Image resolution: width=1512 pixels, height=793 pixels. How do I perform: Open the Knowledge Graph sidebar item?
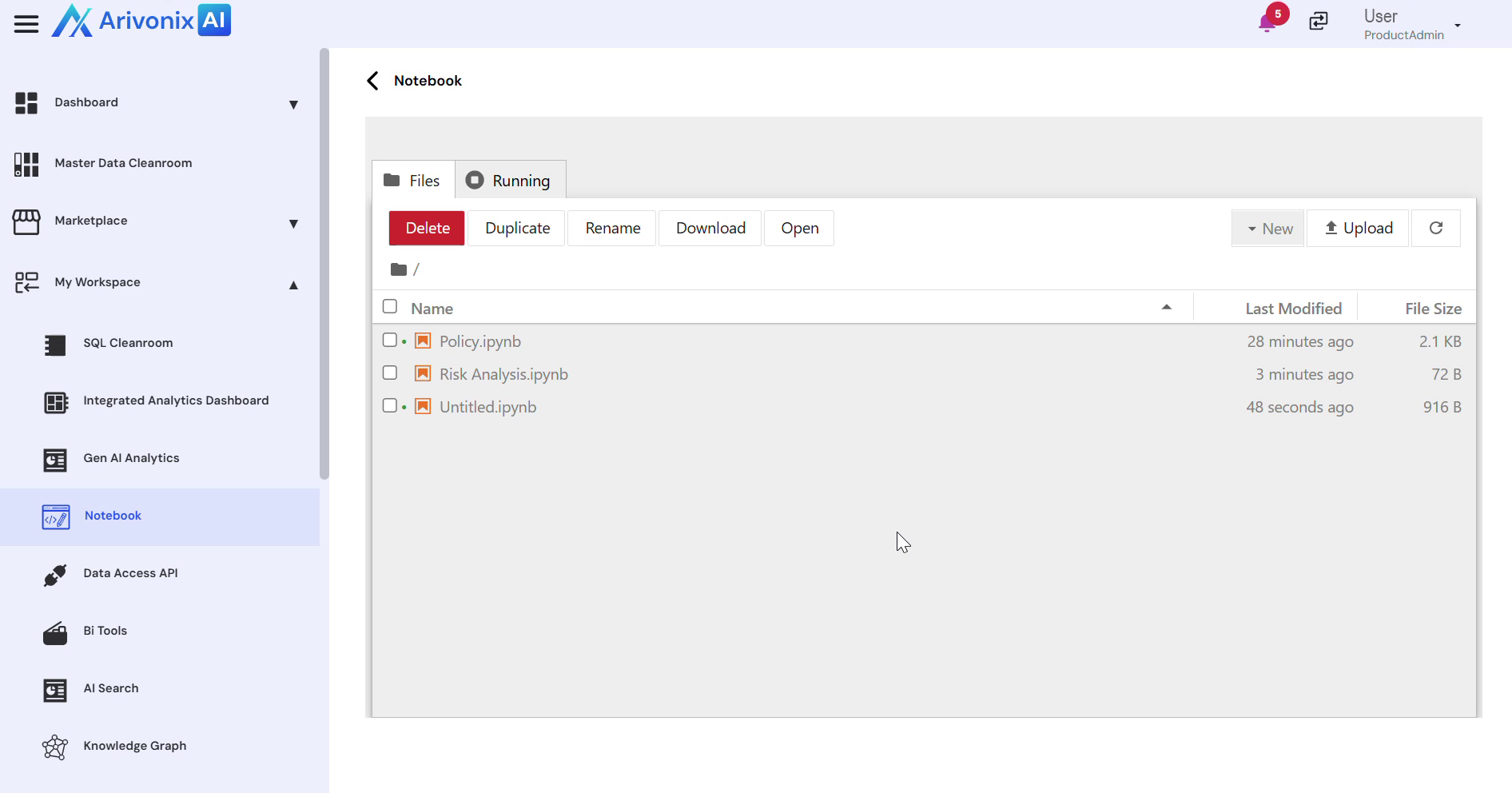[x=134, y=746]
